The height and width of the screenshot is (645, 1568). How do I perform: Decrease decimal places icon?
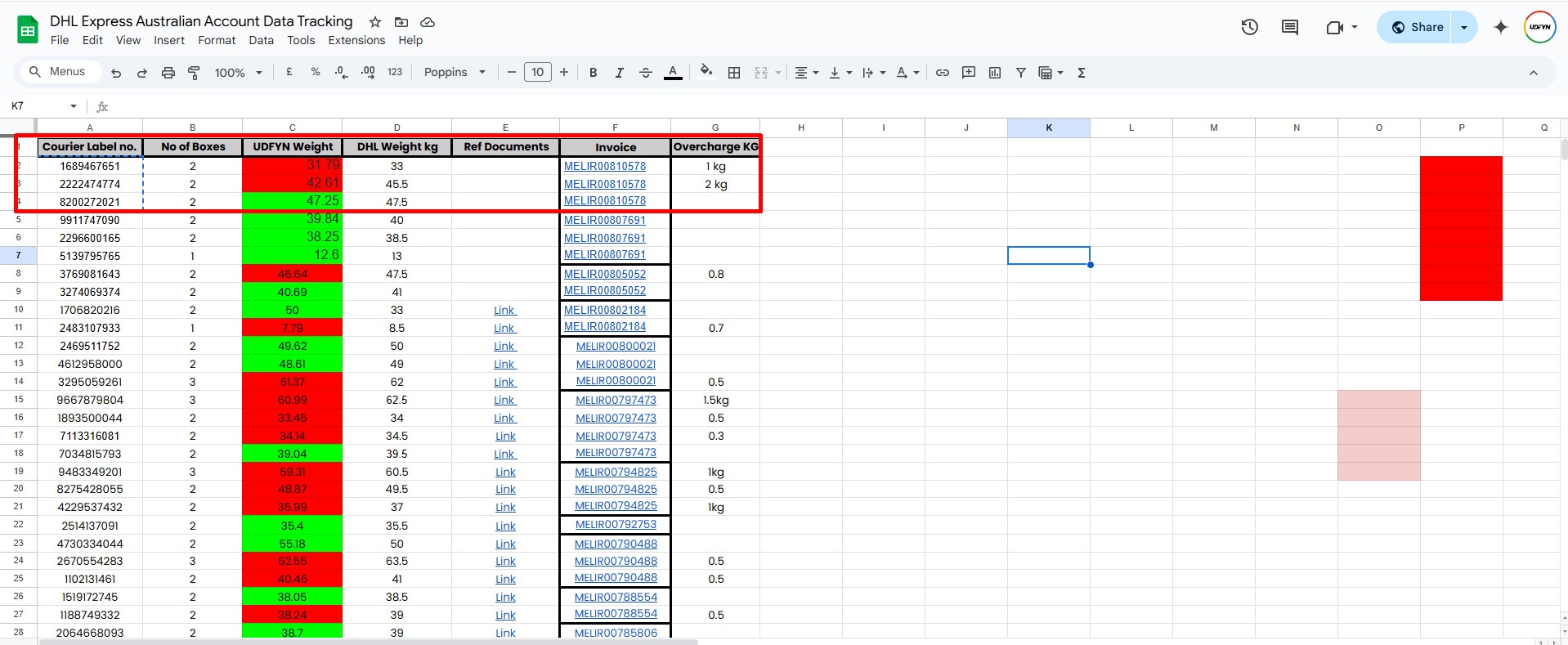pyautogui.click(x=342, y=72)
